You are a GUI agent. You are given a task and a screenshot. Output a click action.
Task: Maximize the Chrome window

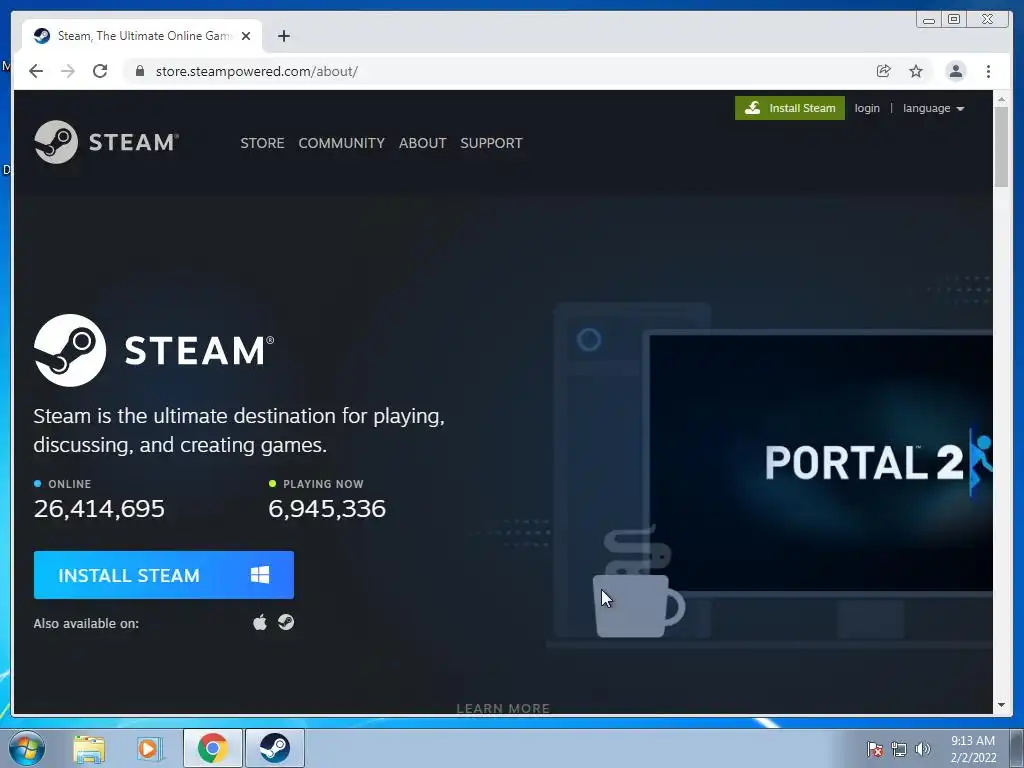tap(954, 20)
